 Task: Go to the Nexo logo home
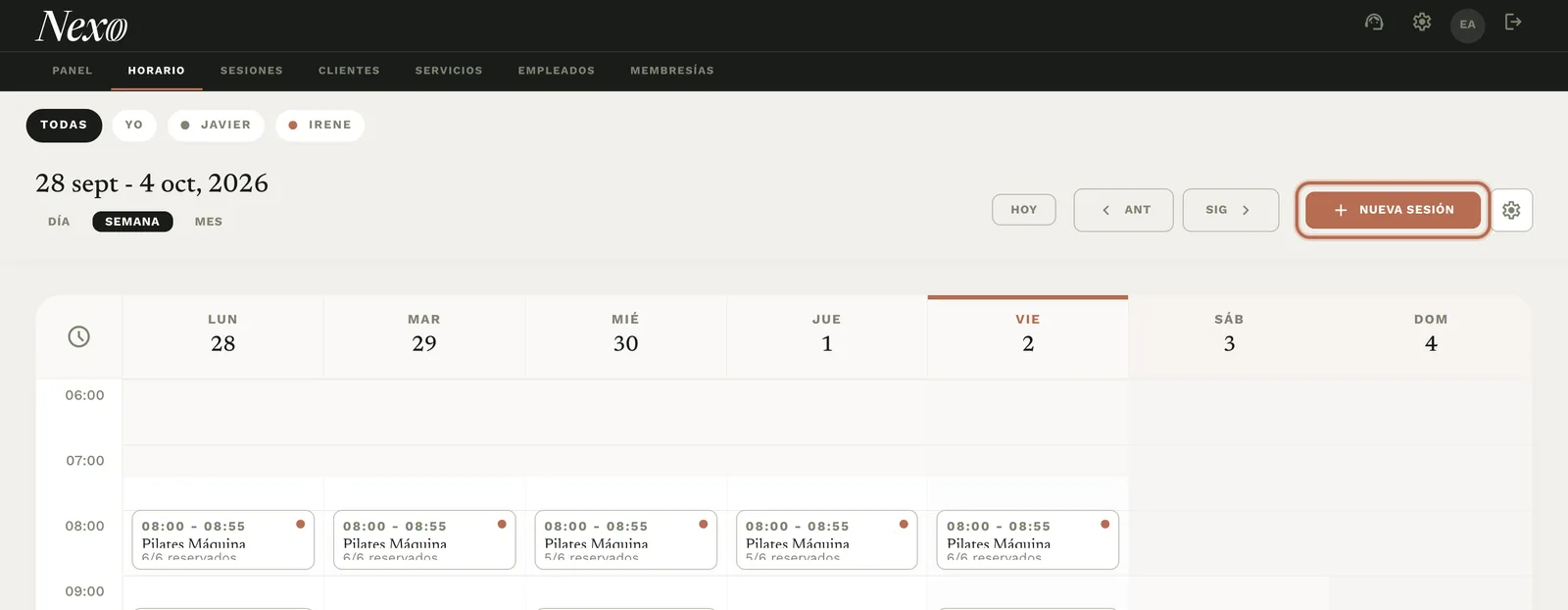point(82,26)
